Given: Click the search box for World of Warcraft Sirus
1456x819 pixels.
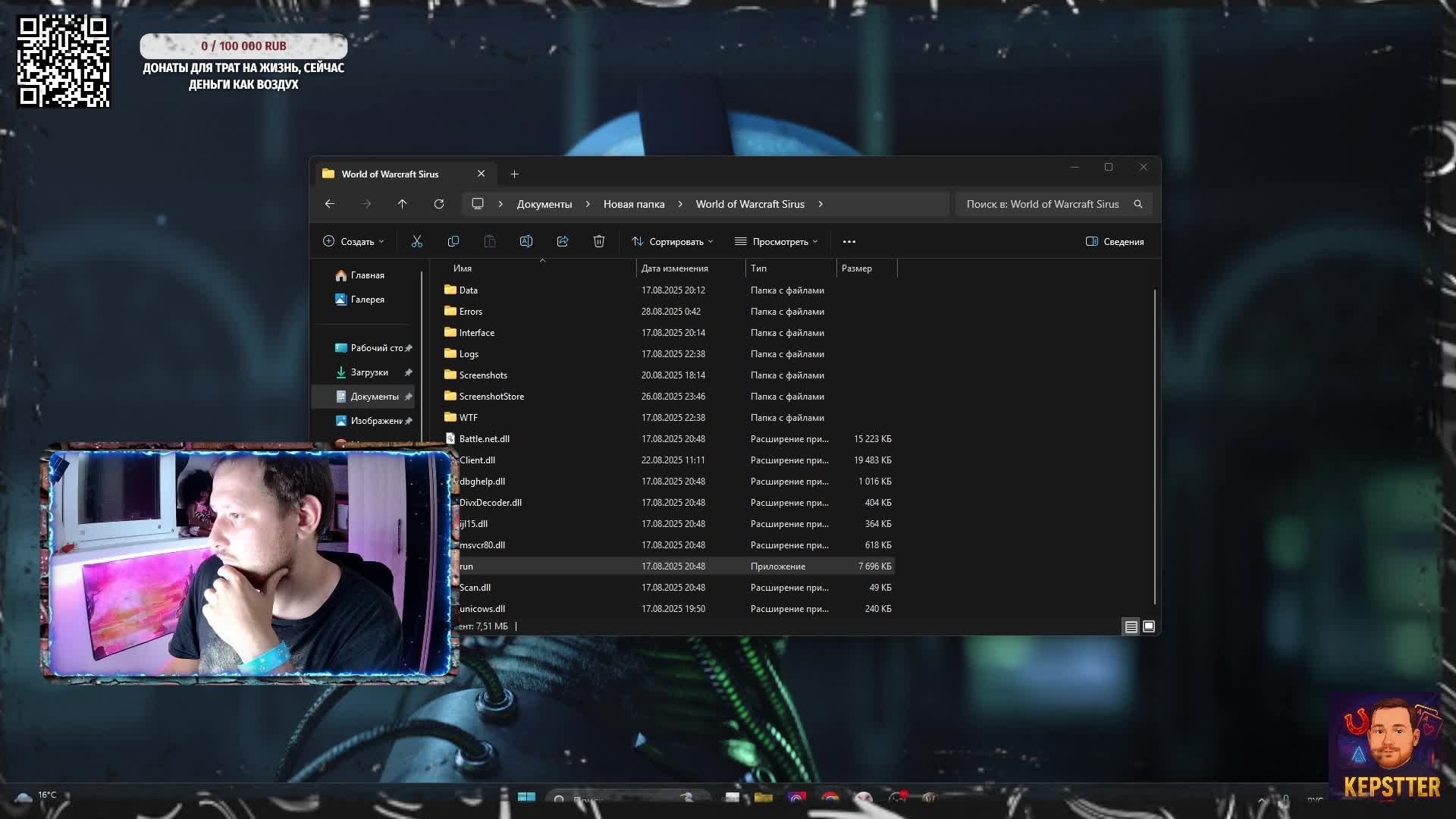Looking at the screenshot, I should tap(1043, 204).
